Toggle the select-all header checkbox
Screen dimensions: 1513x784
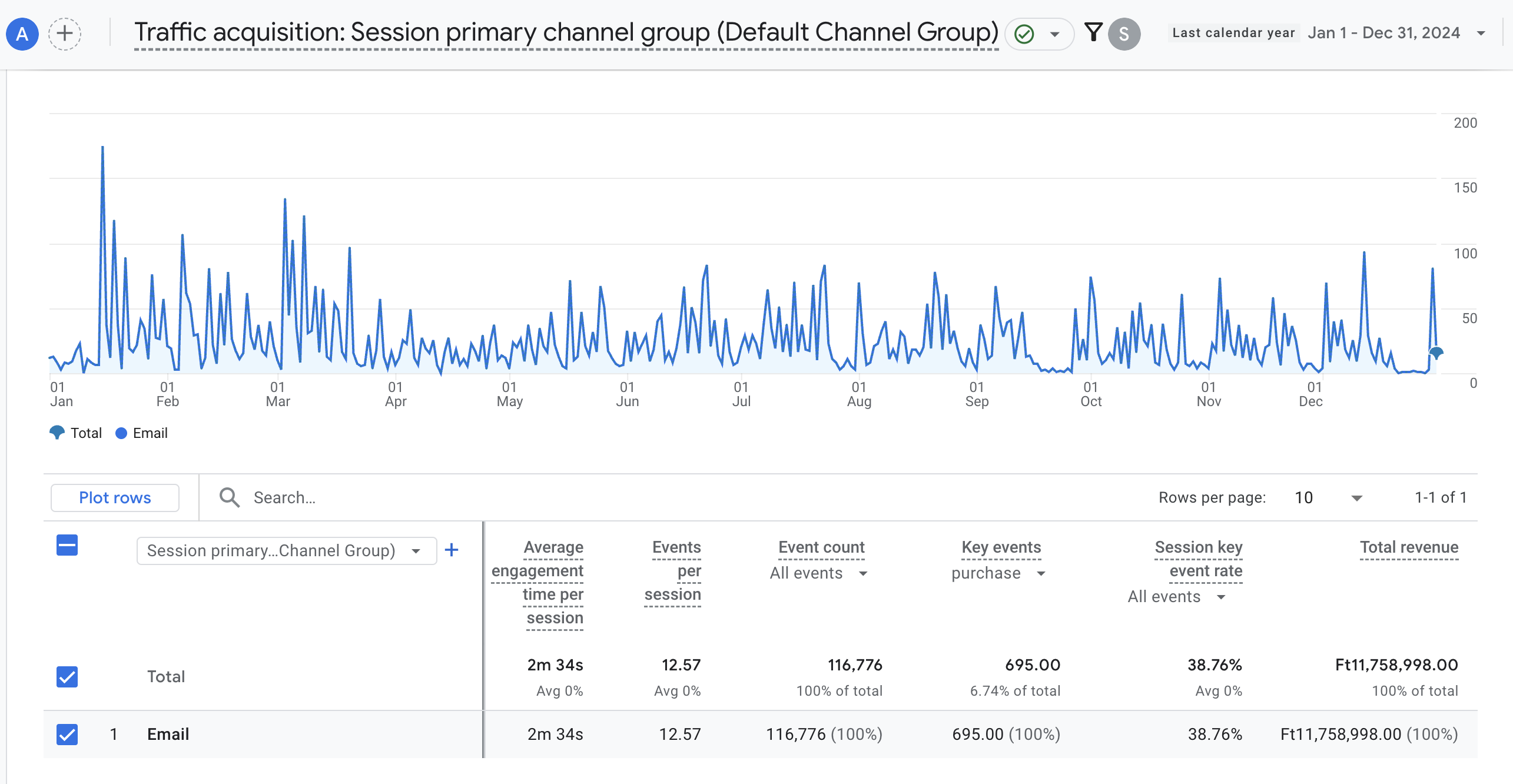tap(67, 545)
